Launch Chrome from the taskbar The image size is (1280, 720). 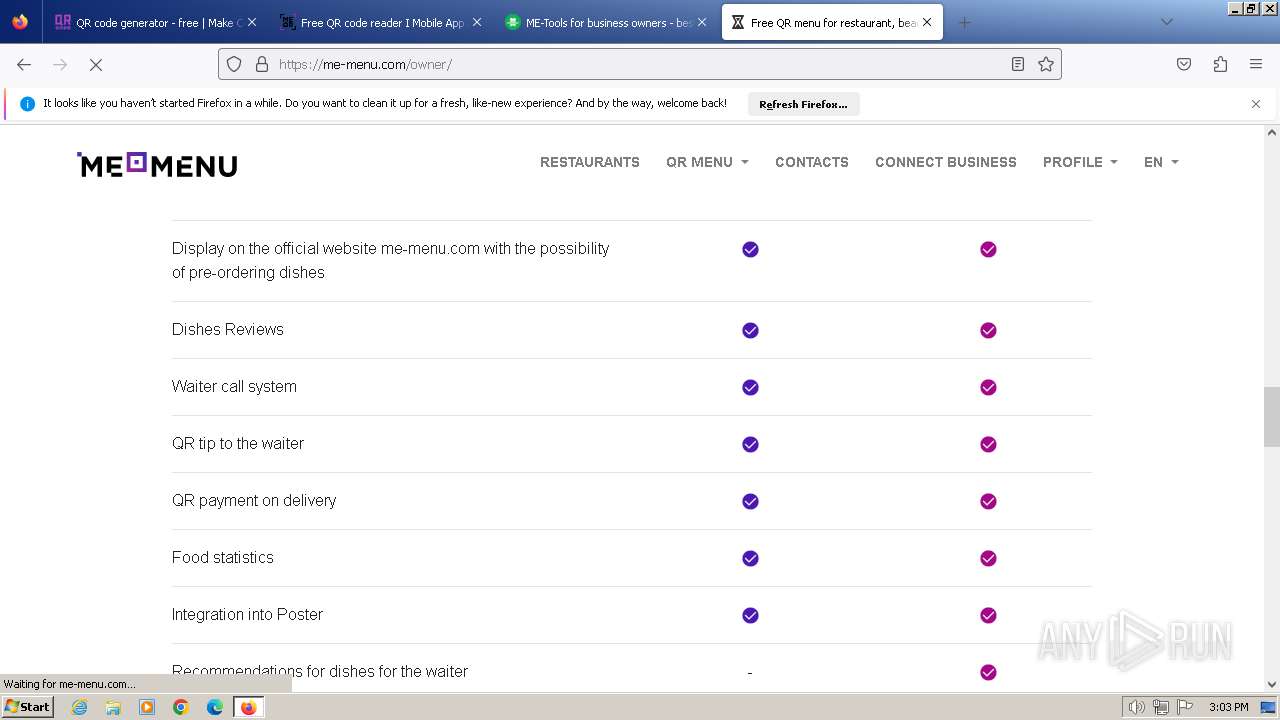pyautogui.click(x=181, y=707)
